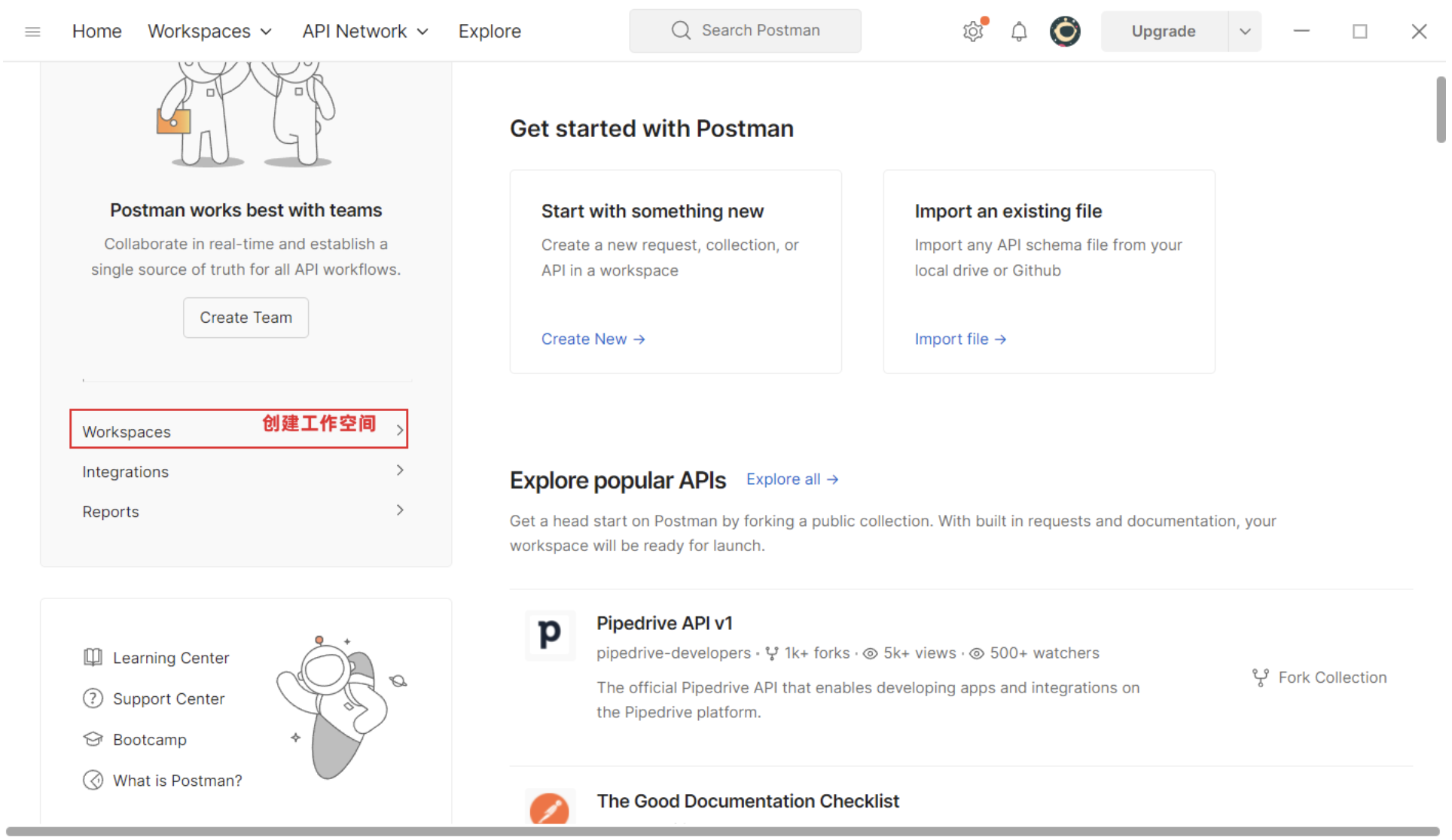
Task: Expand the API Network dropdown
Action: (x=365, y=32)
